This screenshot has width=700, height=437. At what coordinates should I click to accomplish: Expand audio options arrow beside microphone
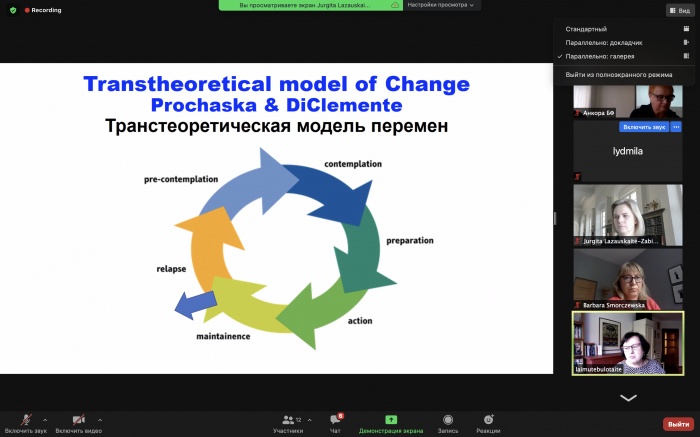pos(45,420)
